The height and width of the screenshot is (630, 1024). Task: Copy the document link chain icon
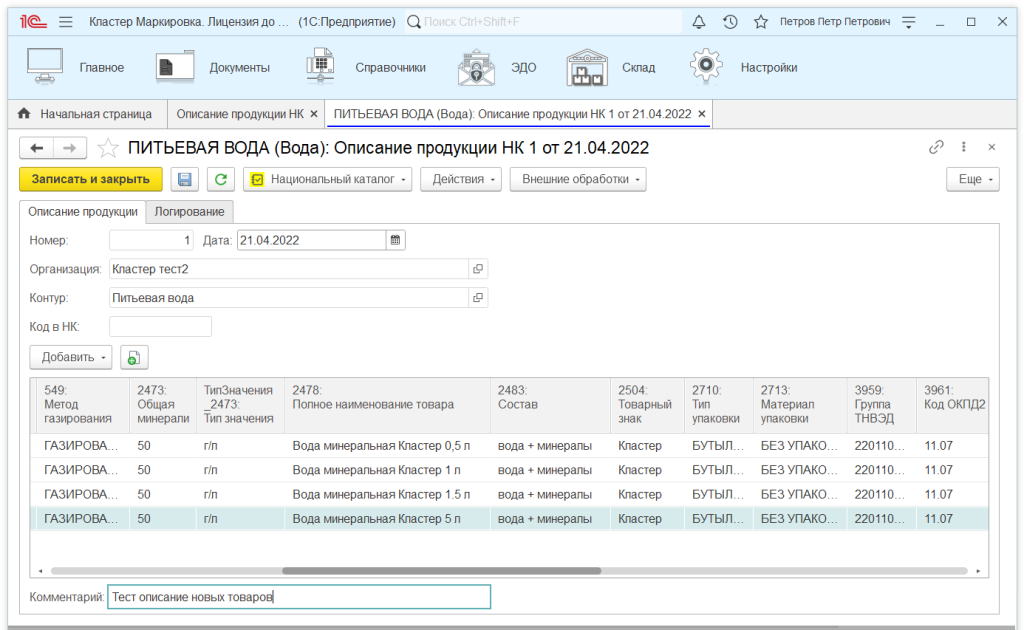point(936,147)
